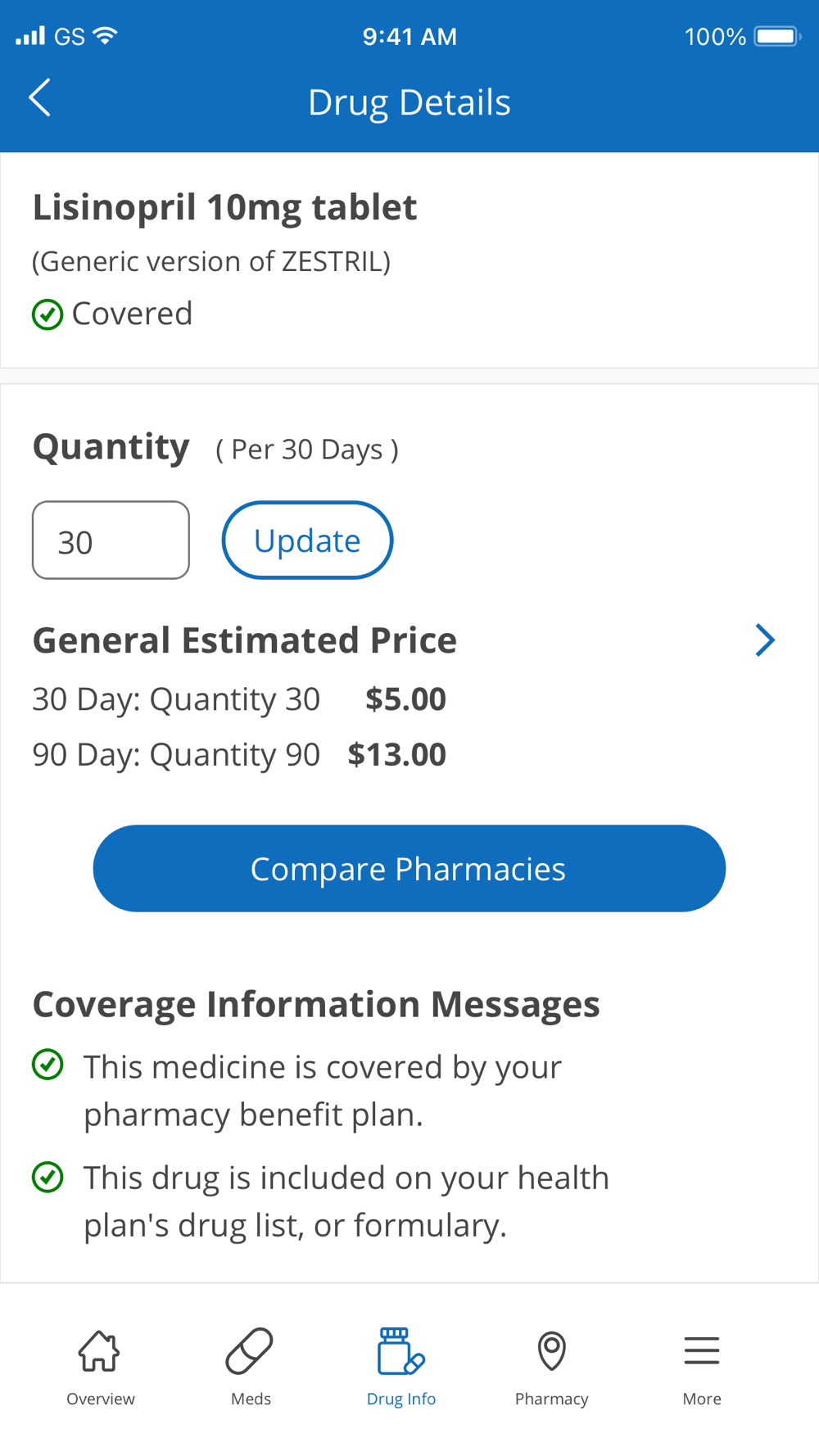Focus the Quantity input field
This screenshot has width=819, height=1456.
pyautogui.click(x=111, y=540)
